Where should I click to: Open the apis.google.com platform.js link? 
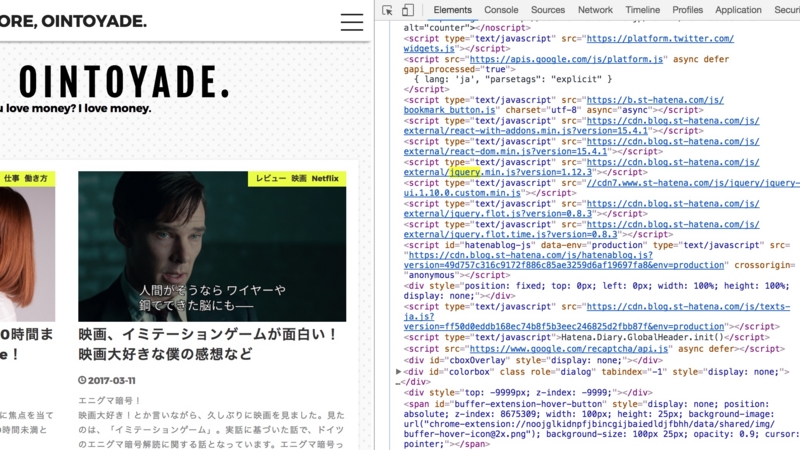(x=566, y=59)
